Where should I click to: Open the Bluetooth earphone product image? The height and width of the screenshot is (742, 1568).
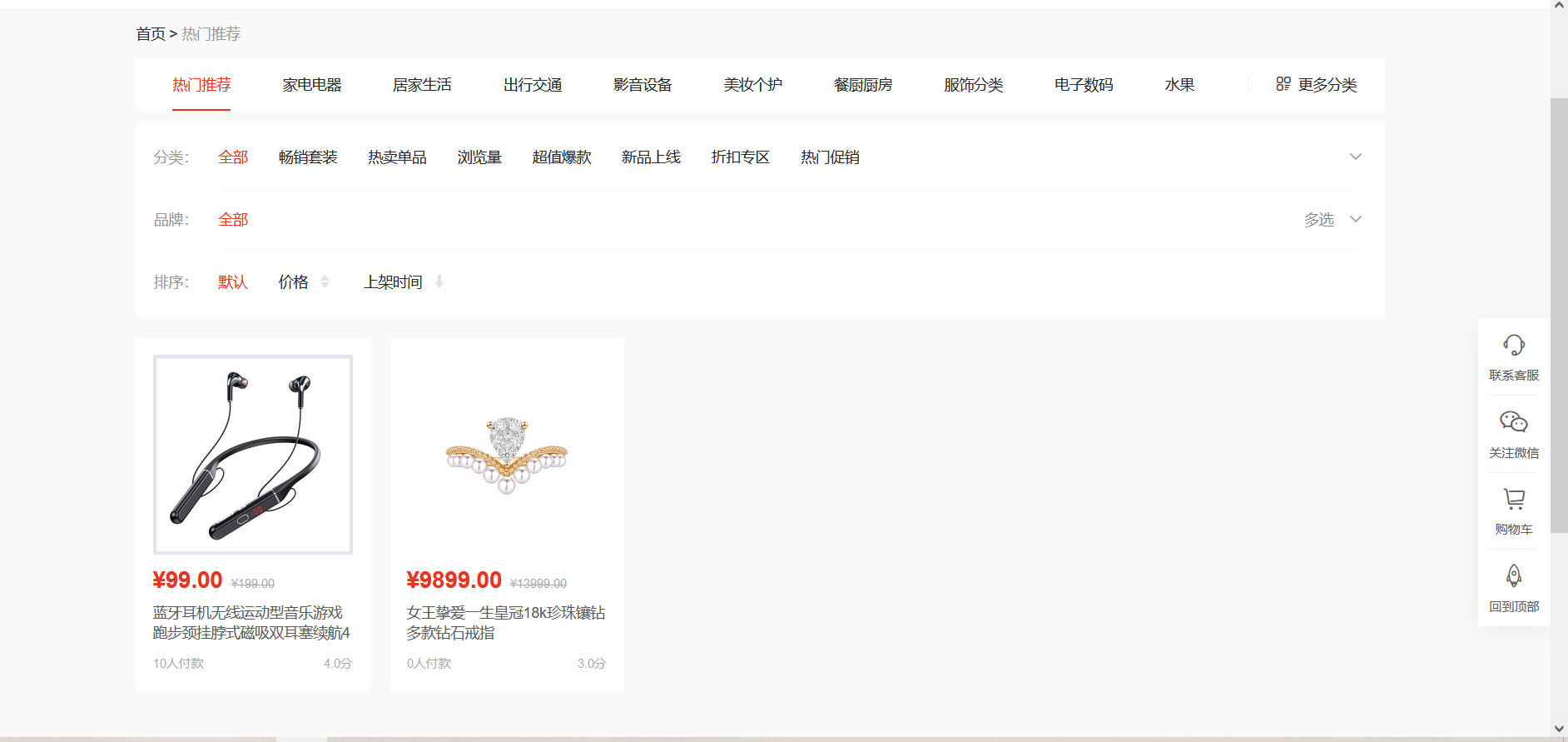click(253, 455)
